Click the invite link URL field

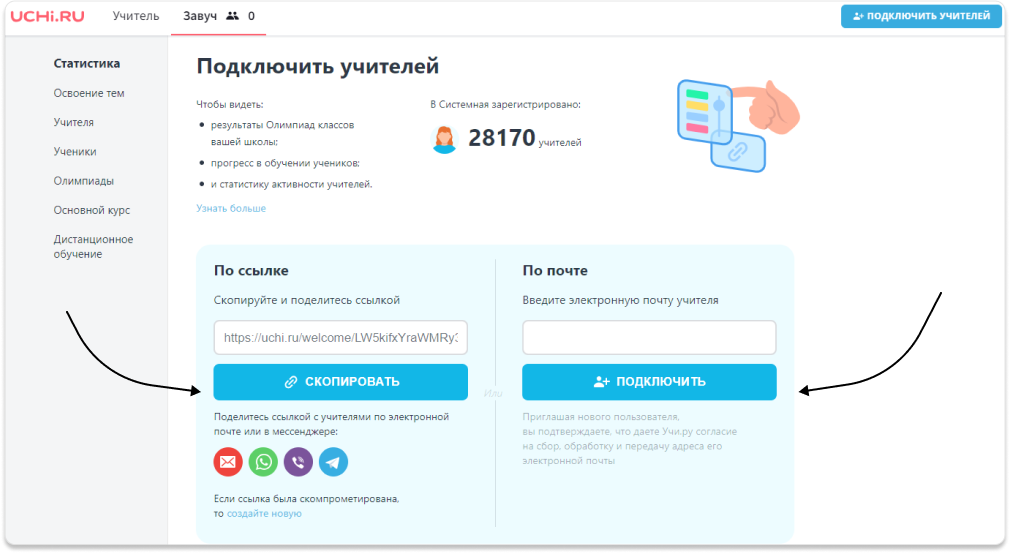tap(341, 338)
